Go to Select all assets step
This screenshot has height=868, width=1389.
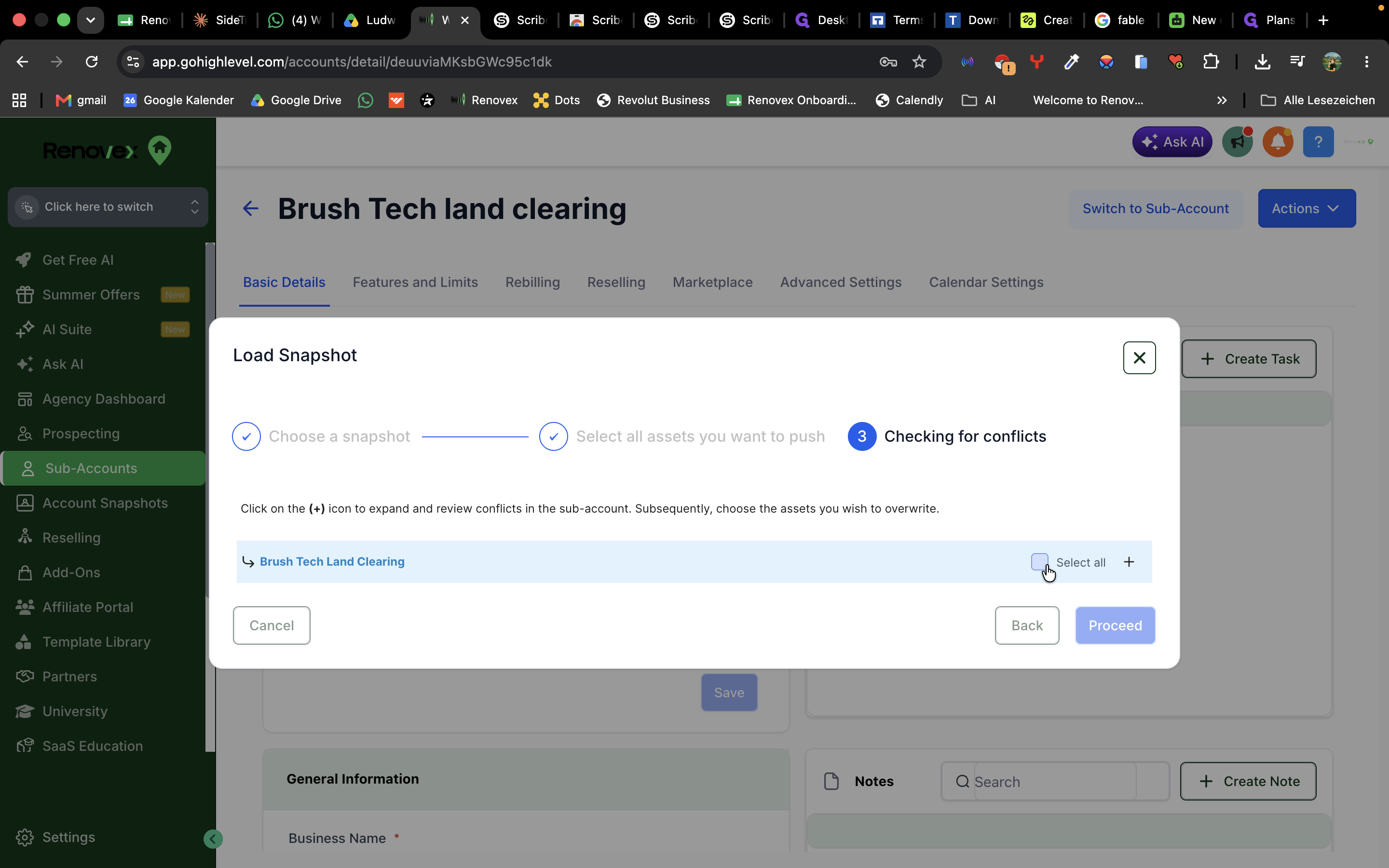682,436
